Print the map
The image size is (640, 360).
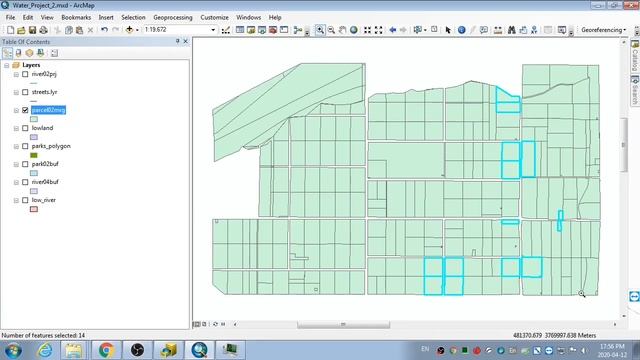[x=43, y=30]
